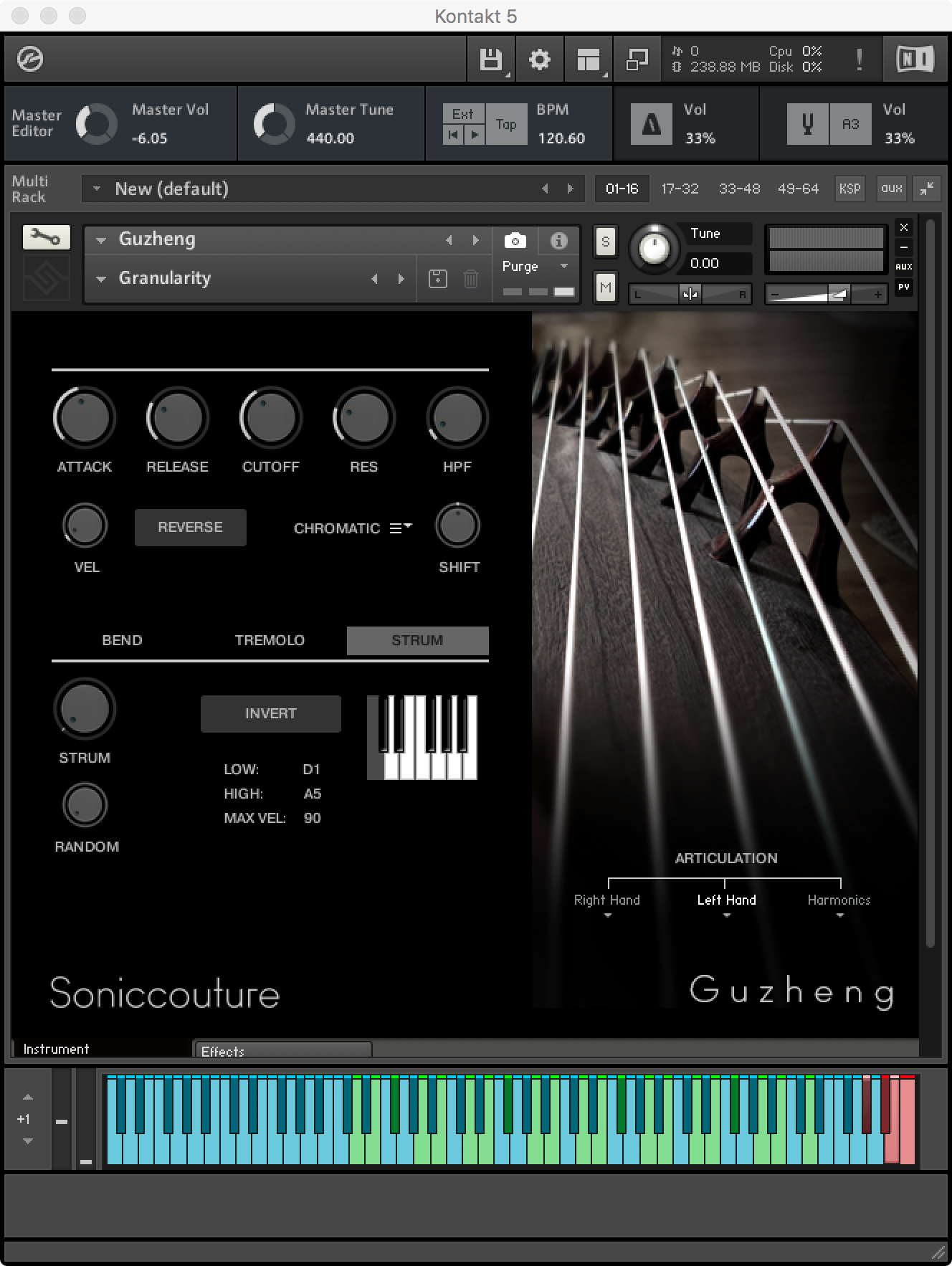The height and width of the screenshot is (1266, 952).
Task: Click the Master Vol knob
Action: [96, 124]
